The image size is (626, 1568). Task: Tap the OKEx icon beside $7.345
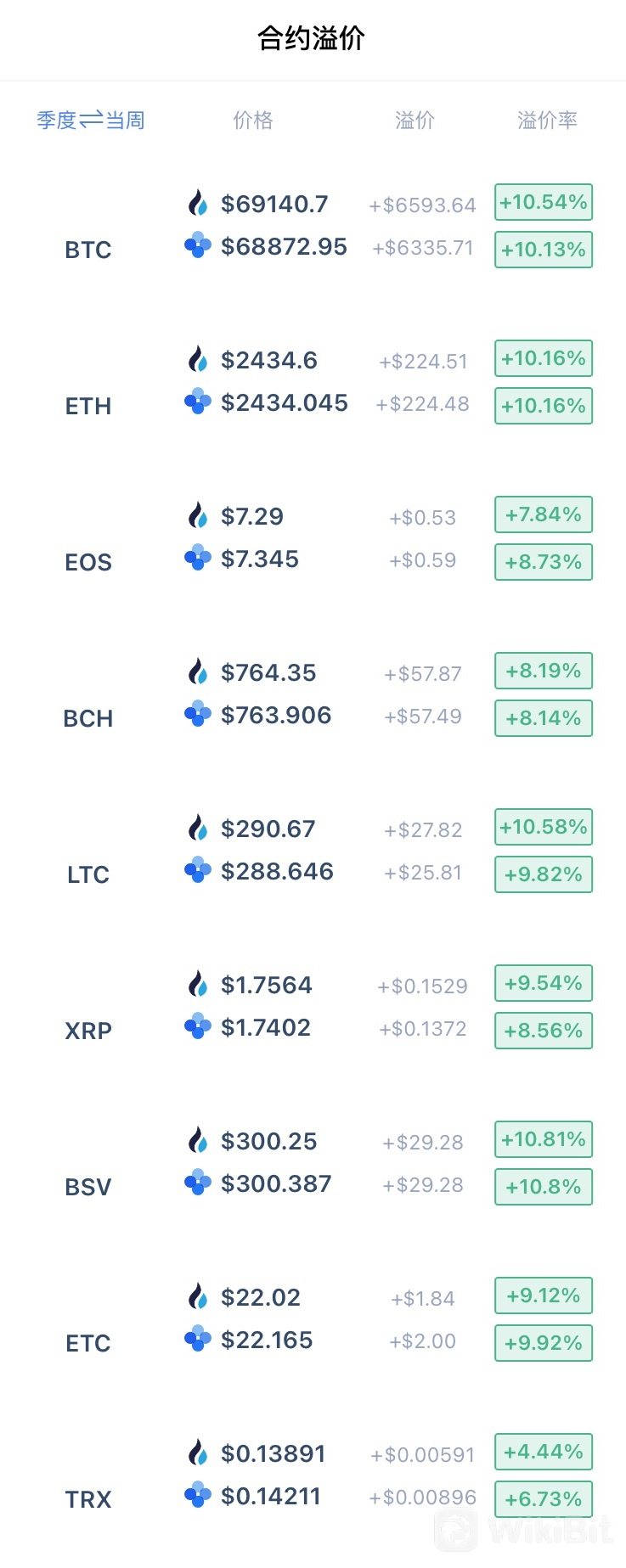pos(198,558)
